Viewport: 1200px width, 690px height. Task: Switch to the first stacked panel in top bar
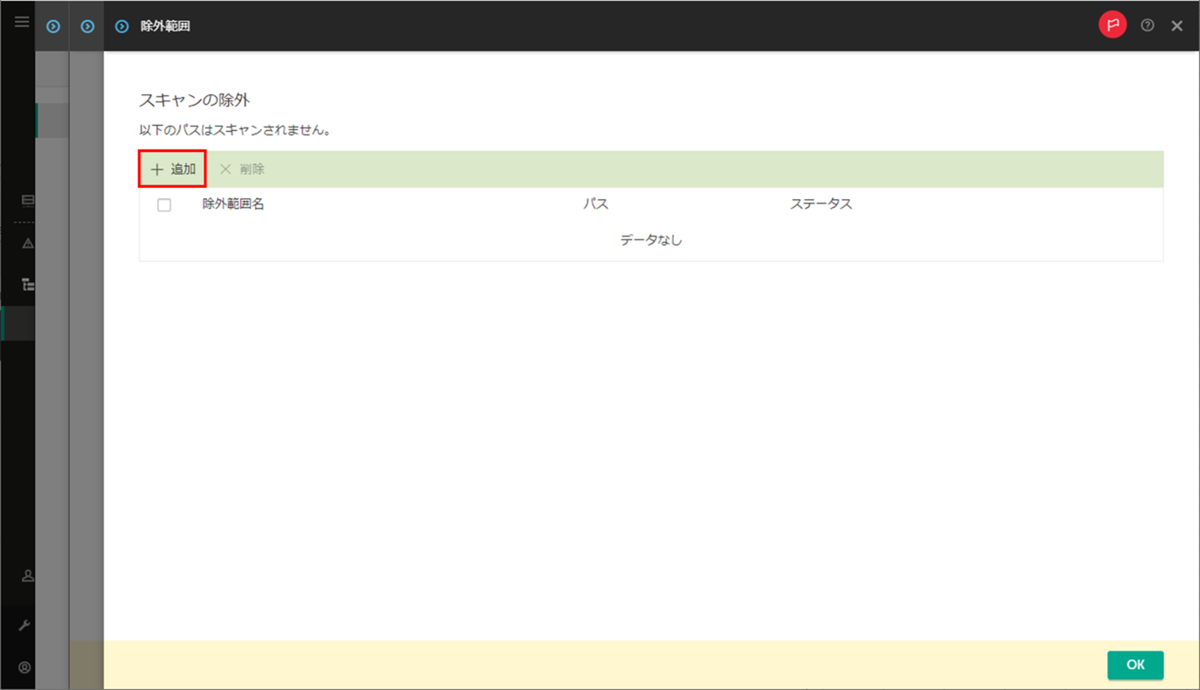[x=52, y=26]
